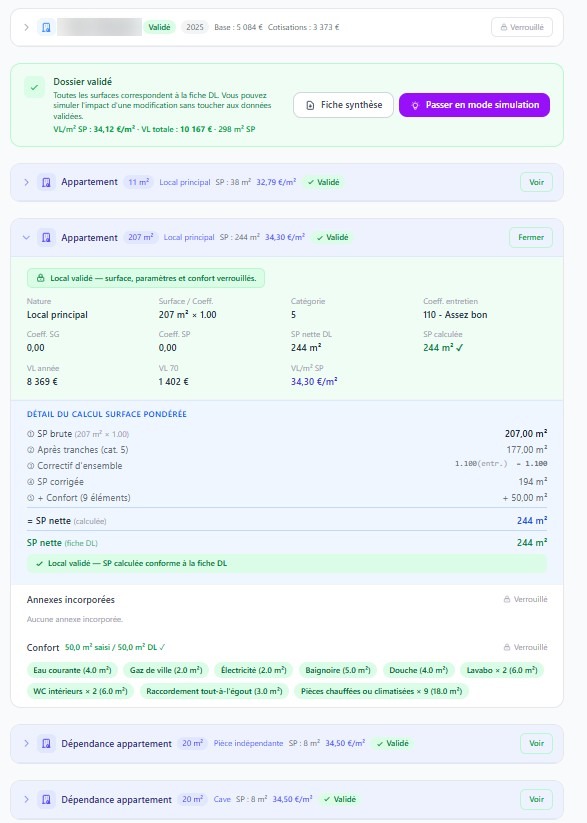
Task: Click building icon of Cave dépendance
Action: [46, 799]
